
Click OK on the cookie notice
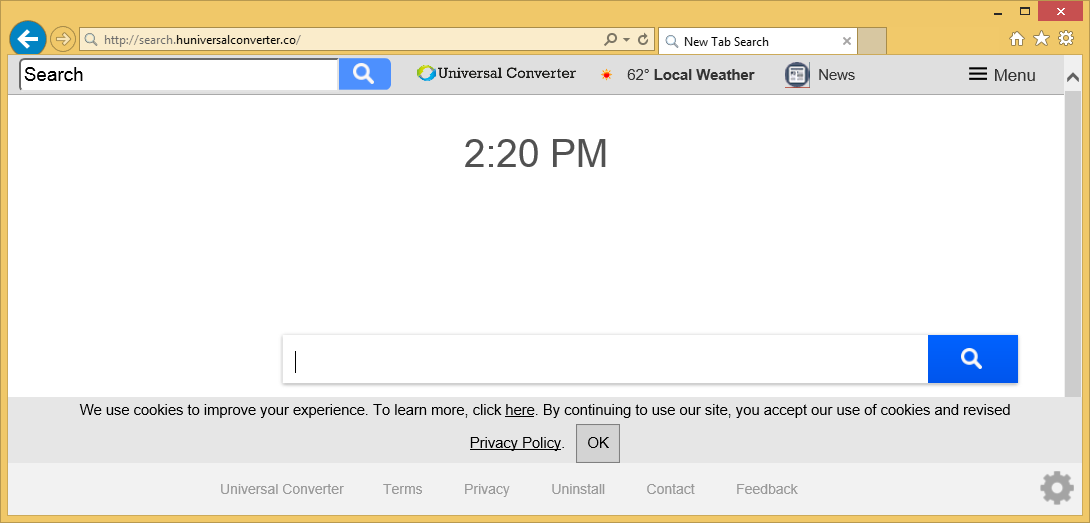(598, 443)
